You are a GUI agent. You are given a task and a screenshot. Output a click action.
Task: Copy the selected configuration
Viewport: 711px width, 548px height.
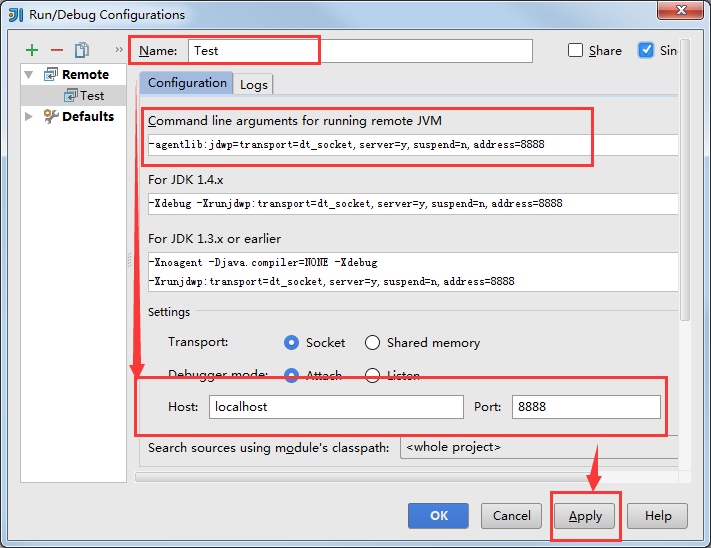pyautogui.click(x=82, y=50)
